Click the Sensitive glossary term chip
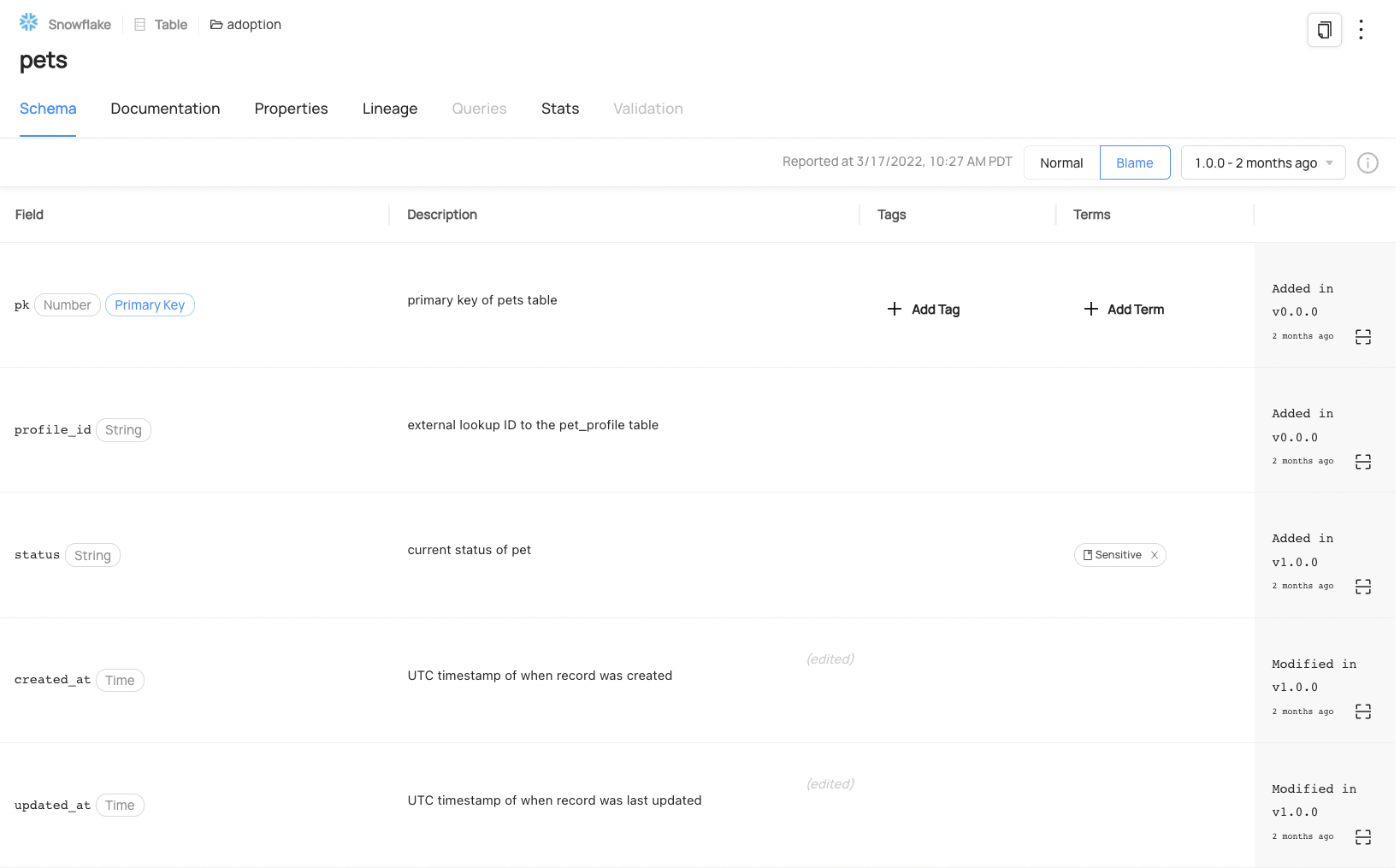1400x868 pixels. point(1112,555)
